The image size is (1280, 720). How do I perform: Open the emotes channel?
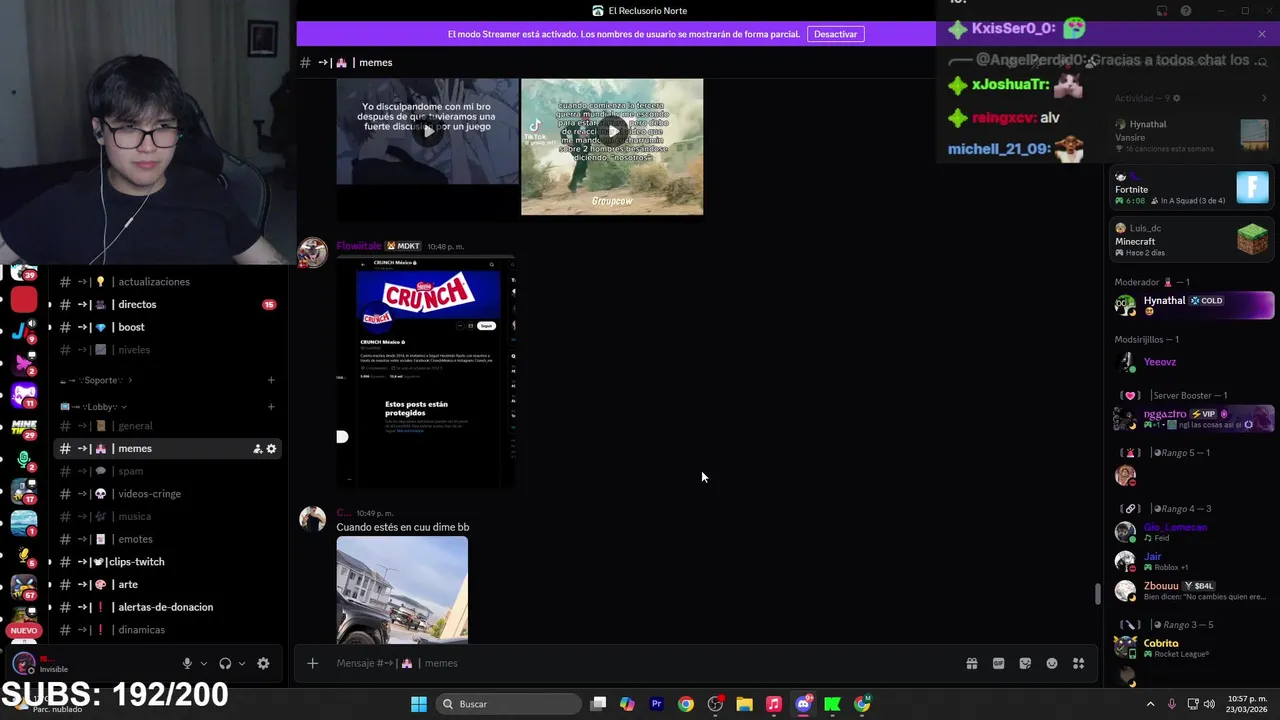pyautogui.click(x=168, y=539)
